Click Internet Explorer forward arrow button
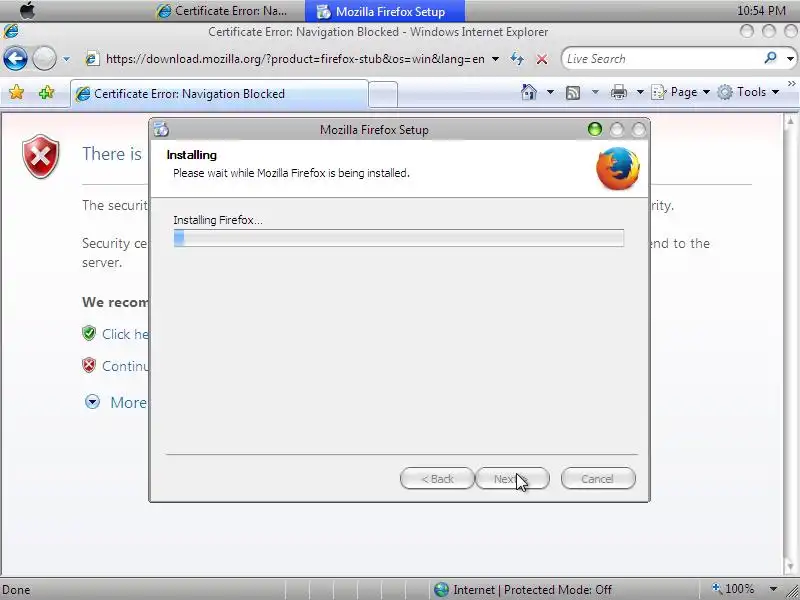 tap(44, 59)
